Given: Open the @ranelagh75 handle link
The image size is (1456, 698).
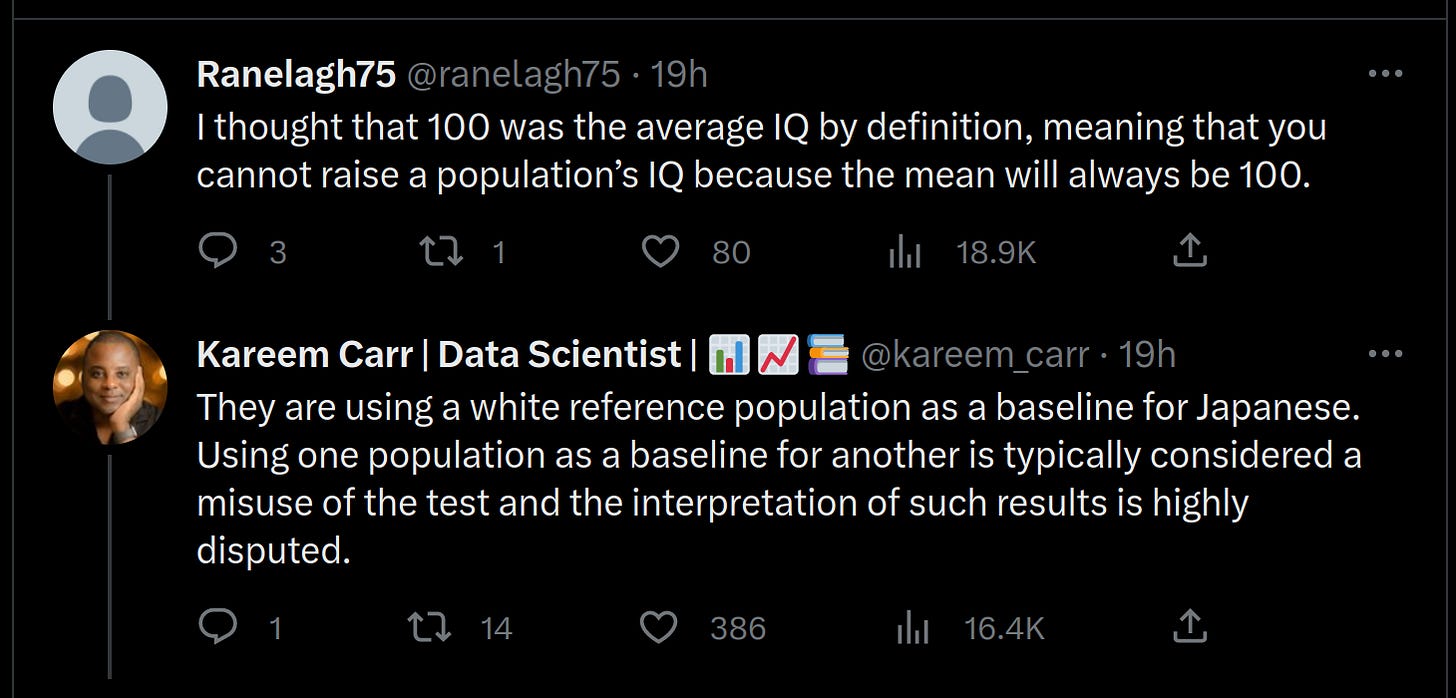Looking at the screenshot, I should click(x=511, y=75).
